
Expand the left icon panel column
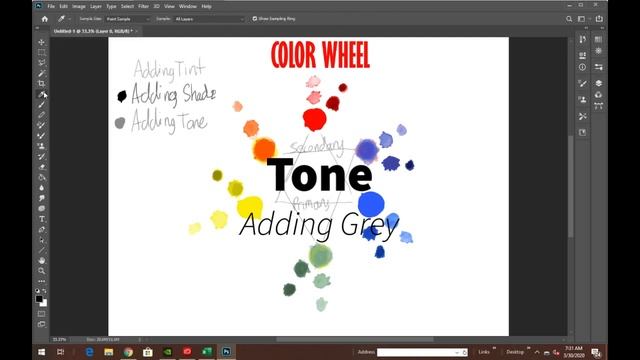coord(586,28)
